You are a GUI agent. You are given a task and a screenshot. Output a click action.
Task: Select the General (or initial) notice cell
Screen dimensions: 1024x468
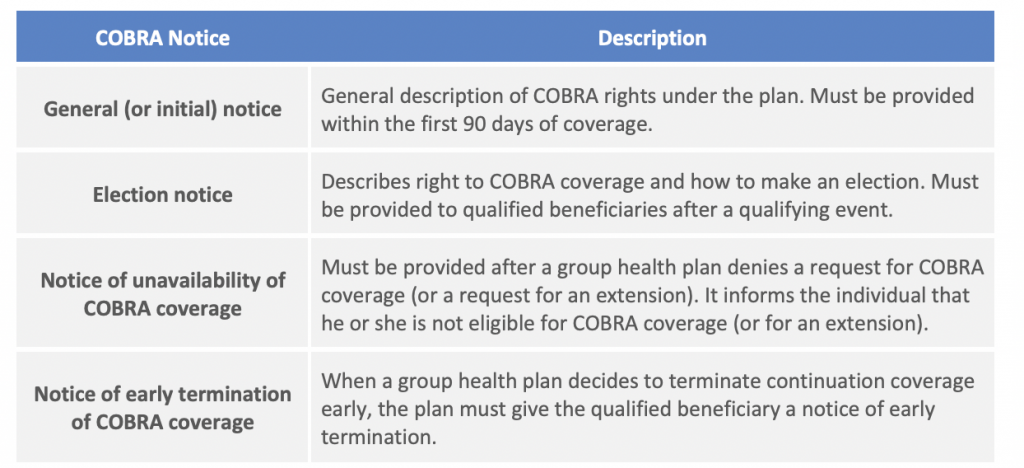pos(163,108)
